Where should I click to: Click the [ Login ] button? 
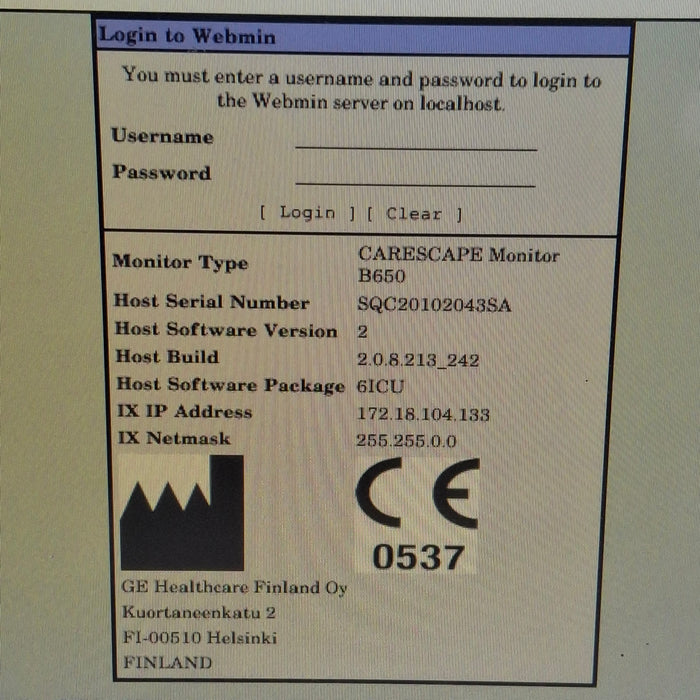308,213
